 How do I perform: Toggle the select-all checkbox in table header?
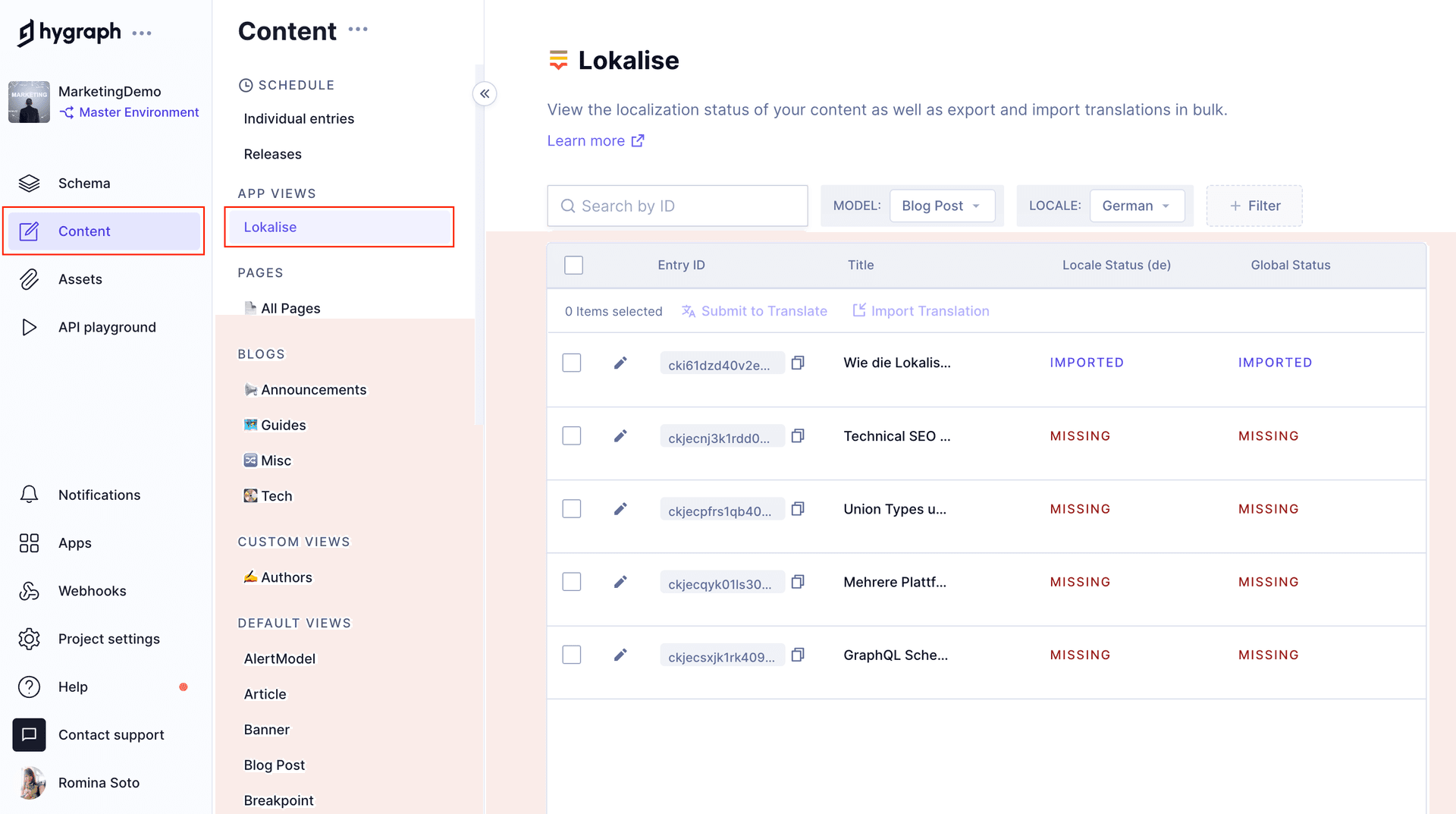coord(574,266)
